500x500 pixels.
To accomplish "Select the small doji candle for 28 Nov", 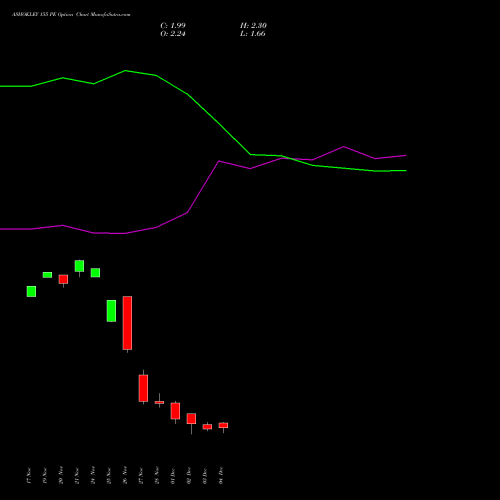I will [x=159, y=402].
